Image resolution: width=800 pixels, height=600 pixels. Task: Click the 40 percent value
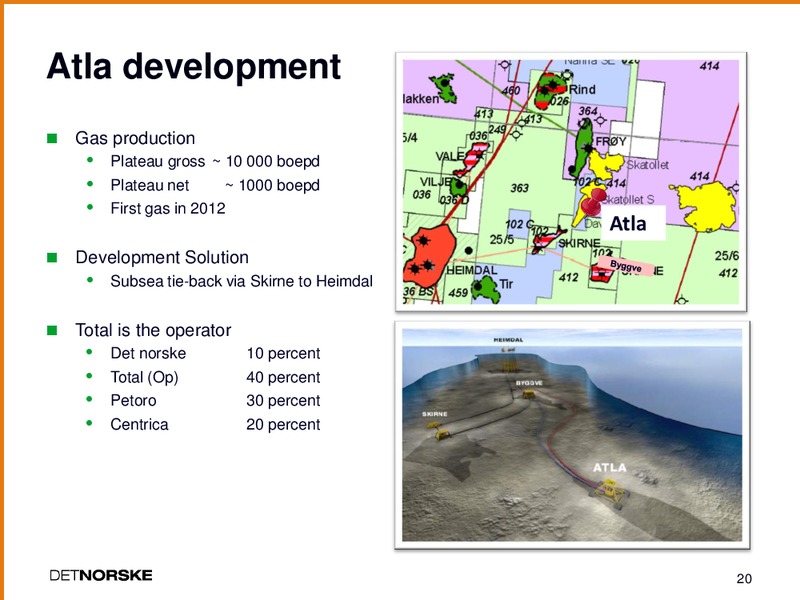pos(283,378)
